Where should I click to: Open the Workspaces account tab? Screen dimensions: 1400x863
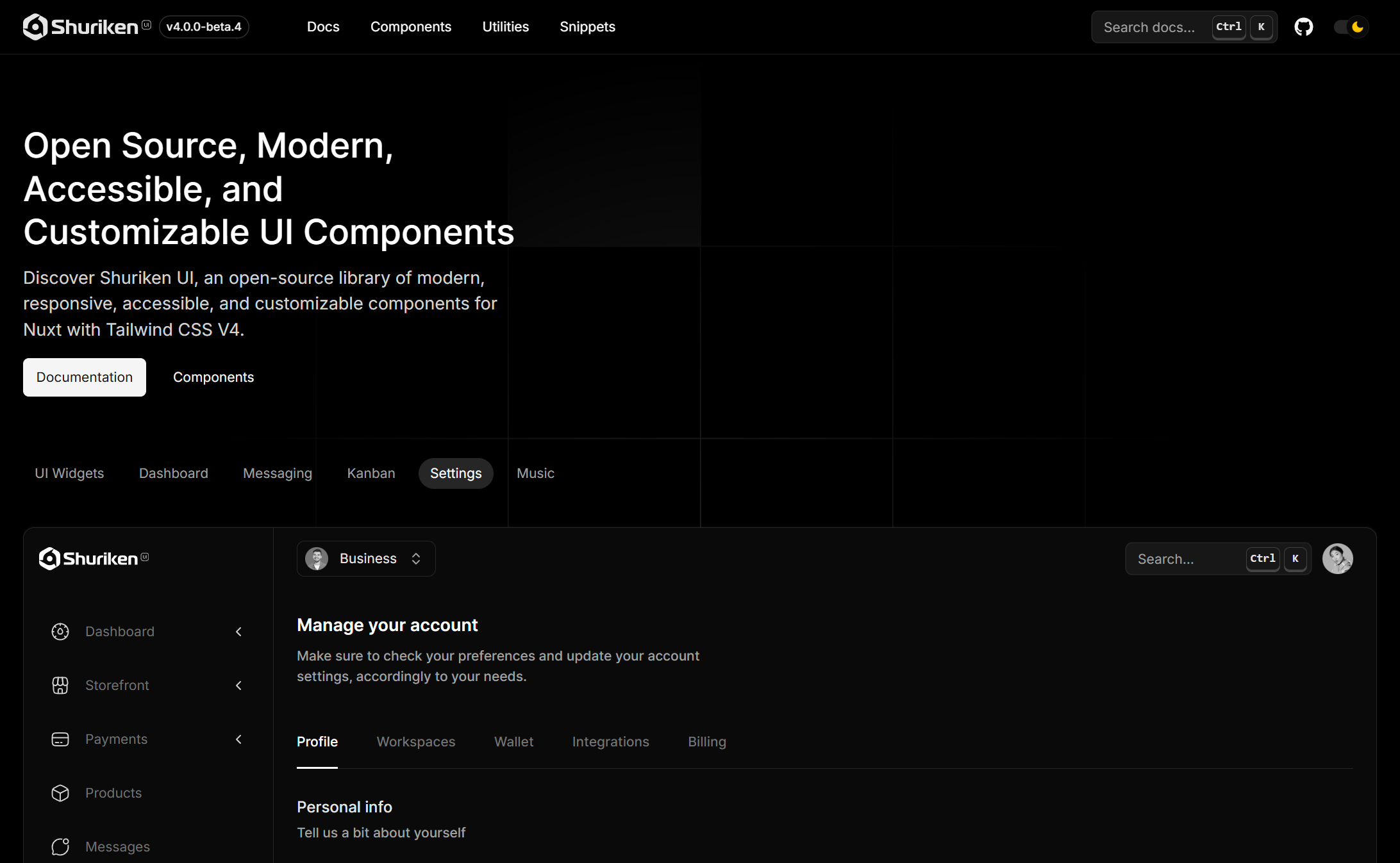(x=416, y=742)
